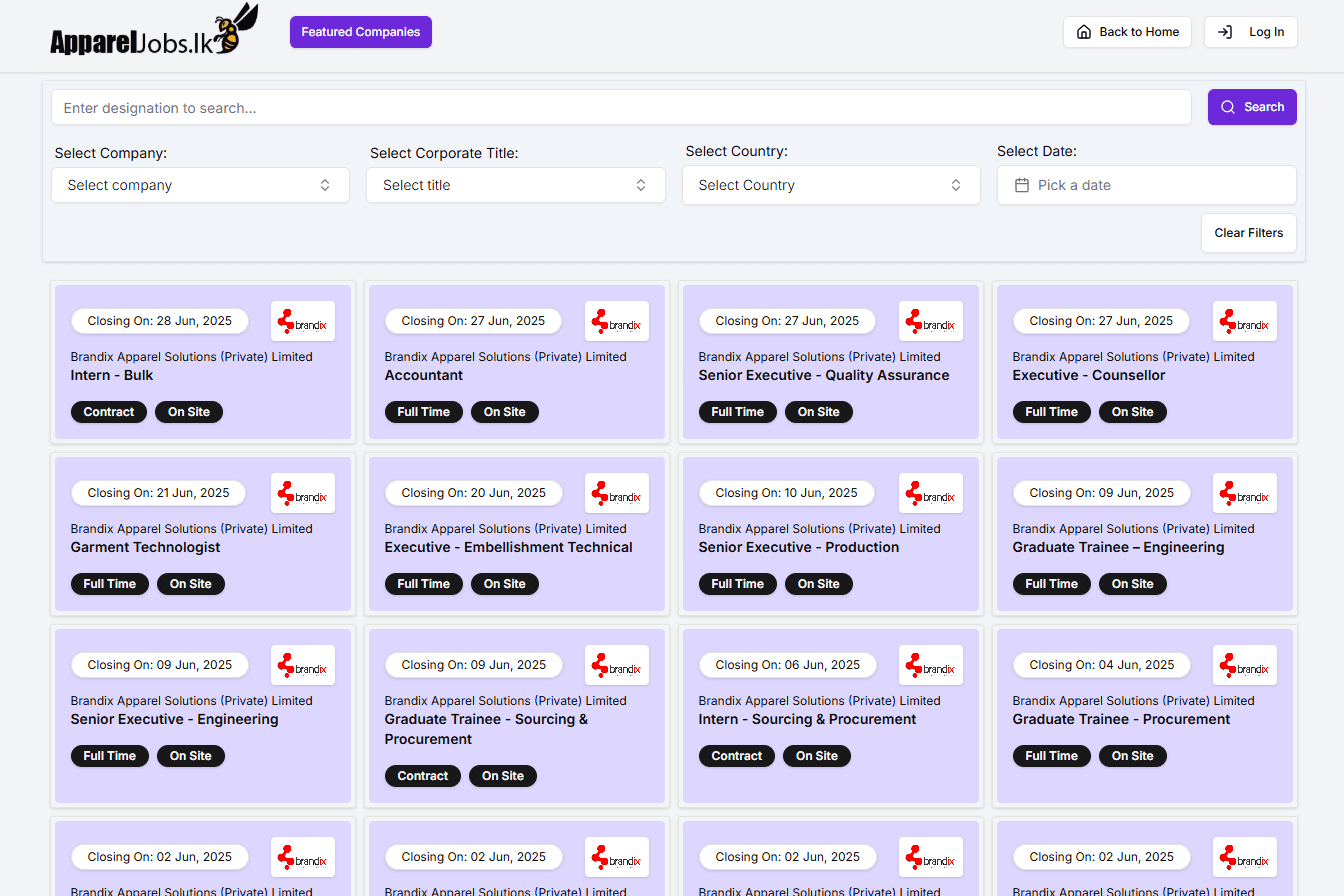Viewport: 1344px width, 896px height.
Task: Open the Pick a date field
Action: coord(1146,185)
